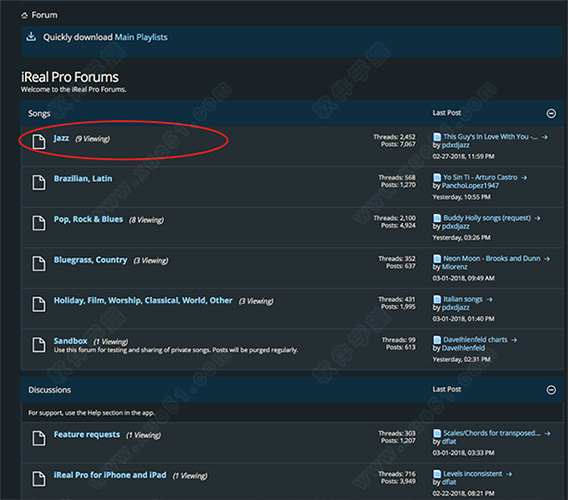Image resolution: width=568 pixels, height=500 pixels.
Task: Click post icon beside DaveIhlenfeld charts
Action: tap(437, 339)
